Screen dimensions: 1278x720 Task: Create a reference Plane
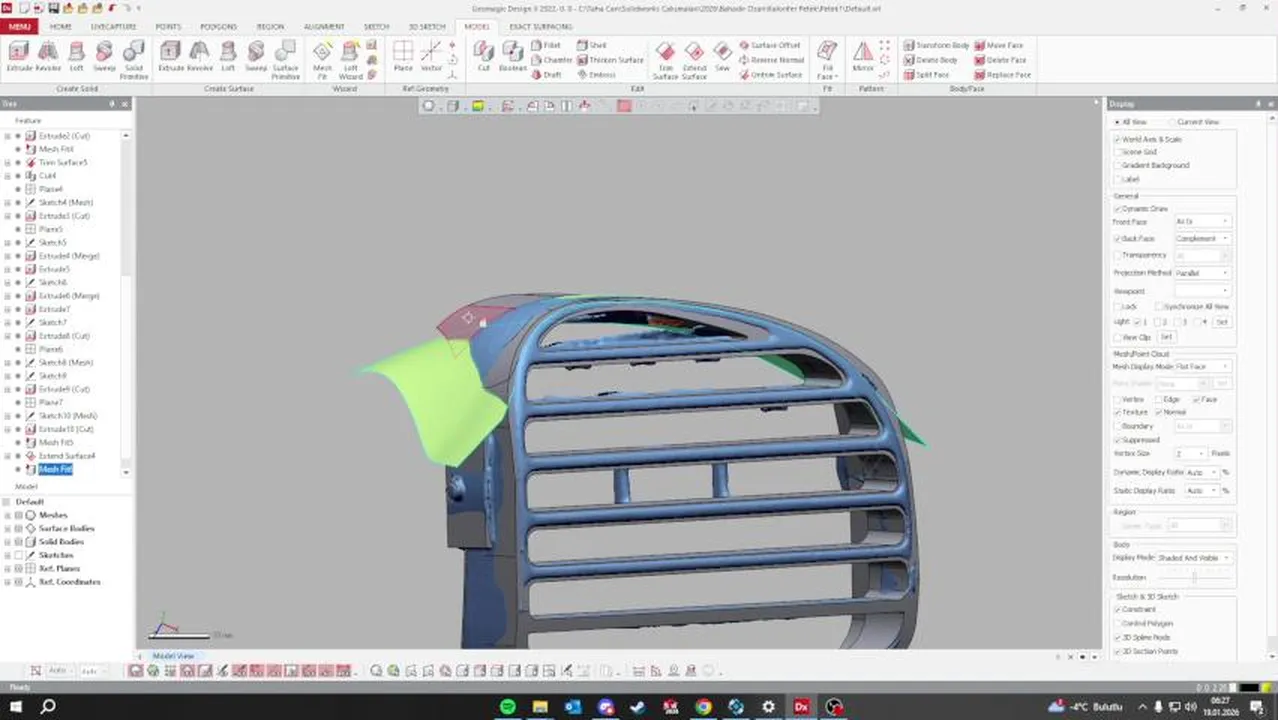403,57
